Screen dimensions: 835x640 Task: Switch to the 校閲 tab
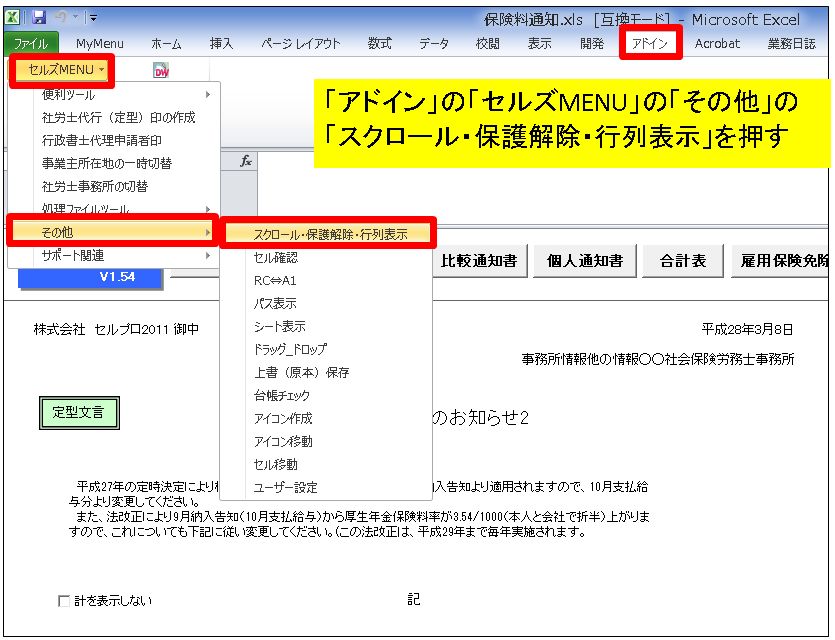point(487,44)
